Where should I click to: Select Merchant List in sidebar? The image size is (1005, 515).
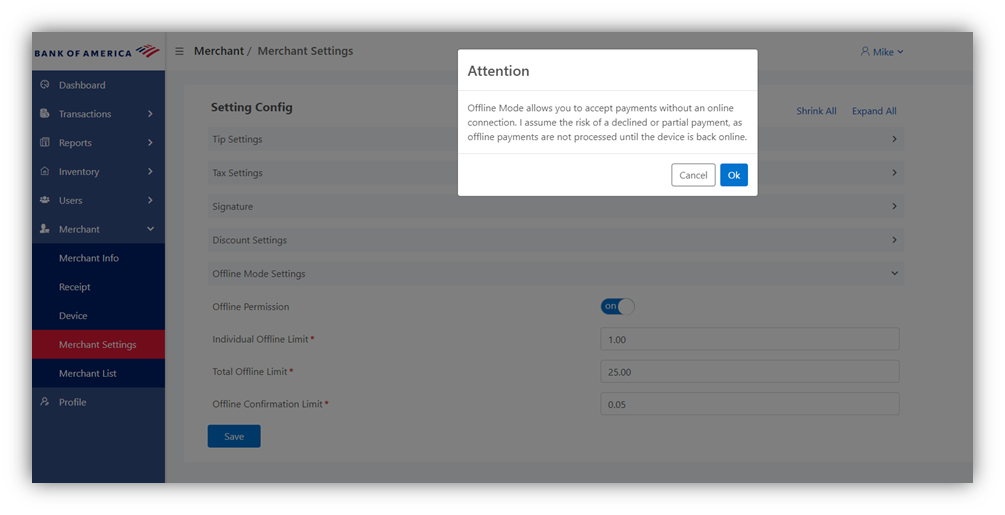(x=88, y=373)
